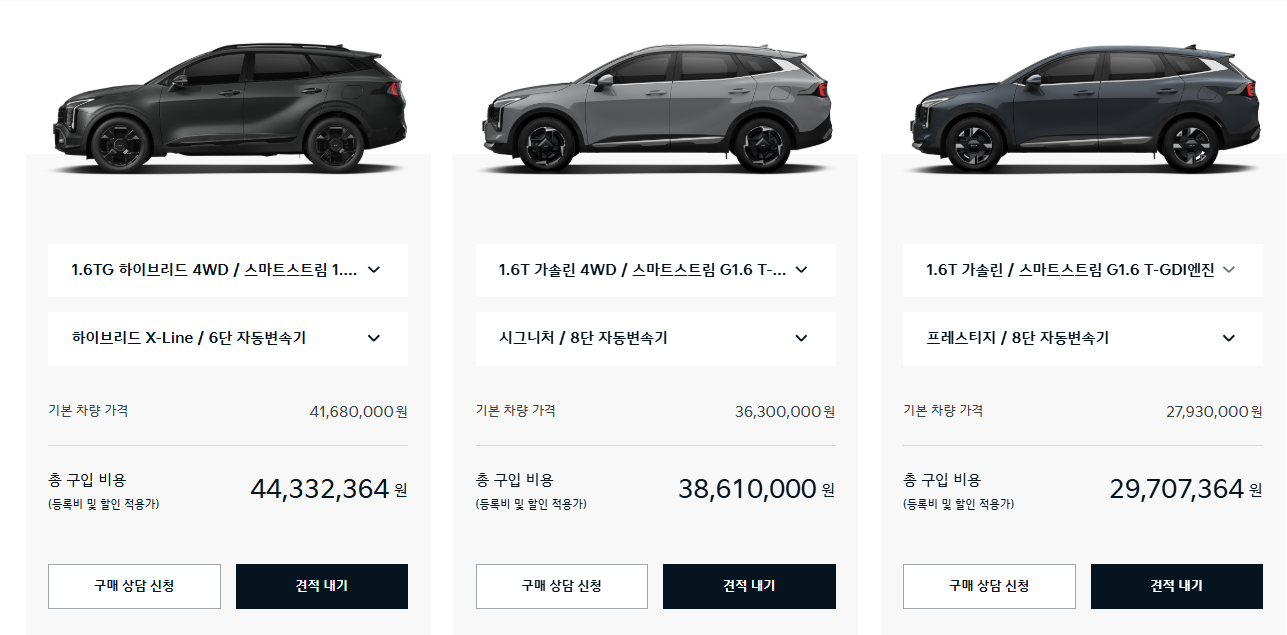Click the chevron beside 시그니처 trim

click(800, 338)
